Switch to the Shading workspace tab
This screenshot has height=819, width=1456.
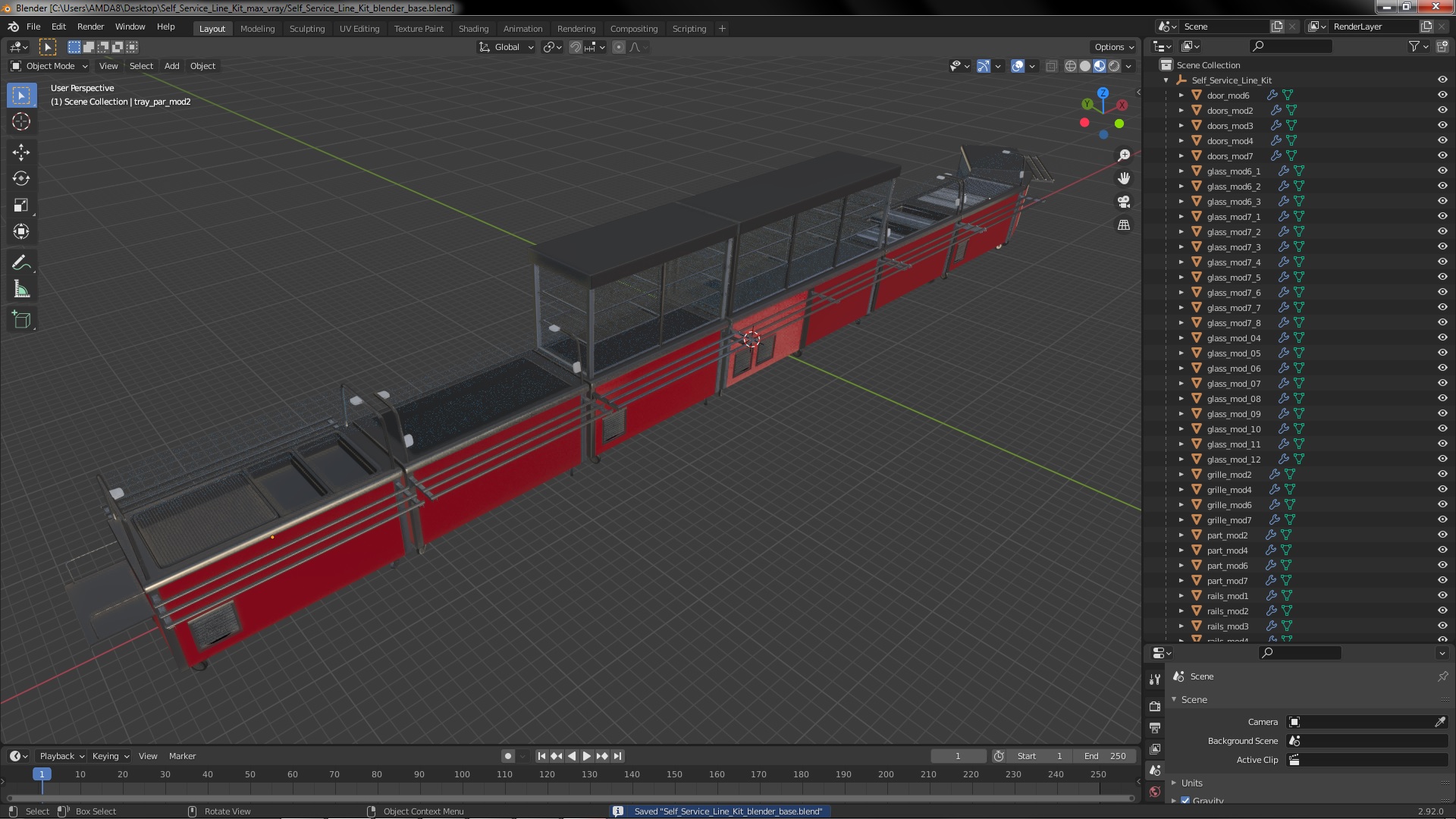[473, 29]
